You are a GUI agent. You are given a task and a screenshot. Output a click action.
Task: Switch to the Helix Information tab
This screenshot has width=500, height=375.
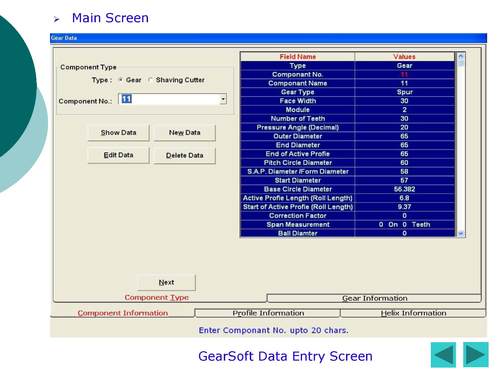pos(413,313)
